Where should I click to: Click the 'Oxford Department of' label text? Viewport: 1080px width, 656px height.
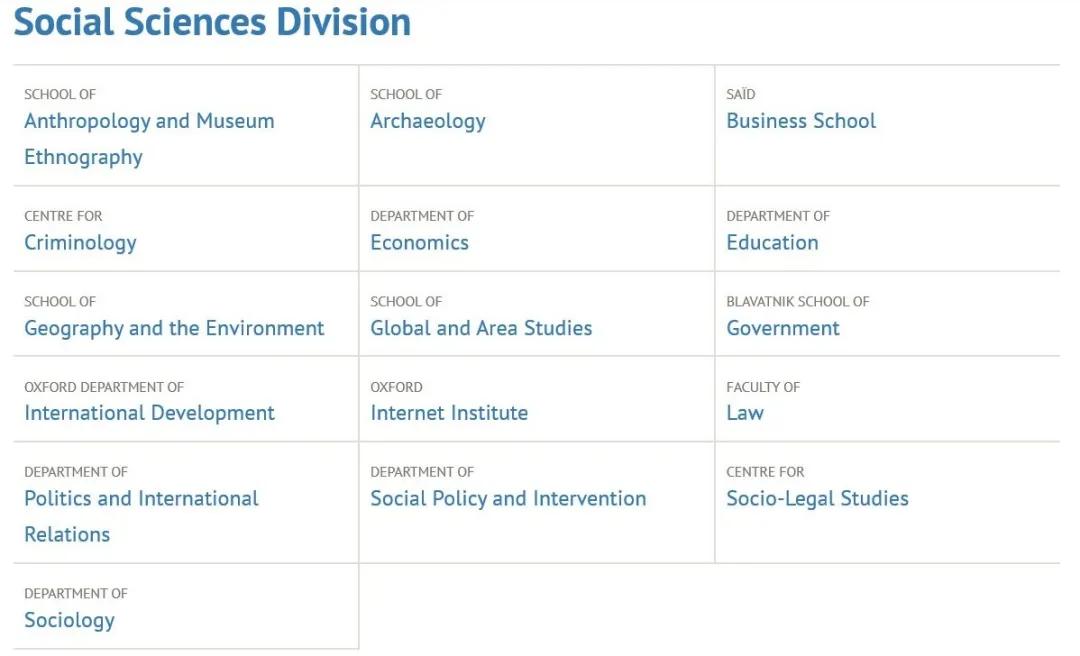pos(104,387)
